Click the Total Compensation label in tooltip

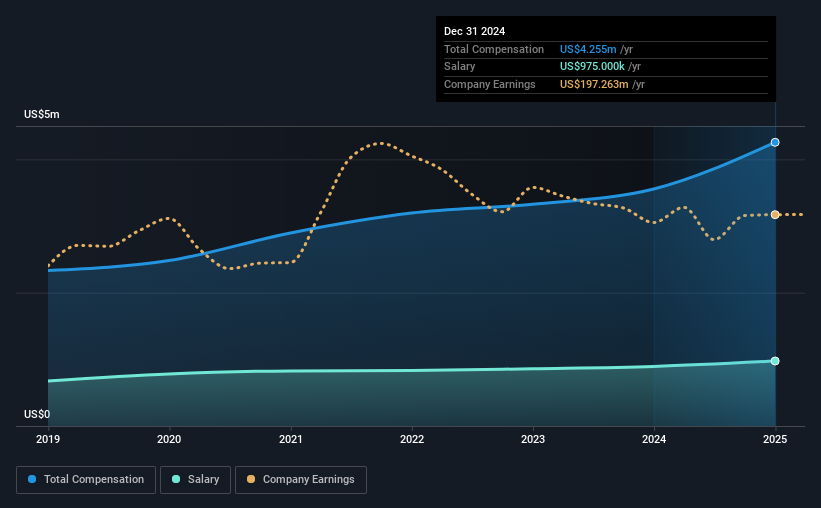point(494,49)
